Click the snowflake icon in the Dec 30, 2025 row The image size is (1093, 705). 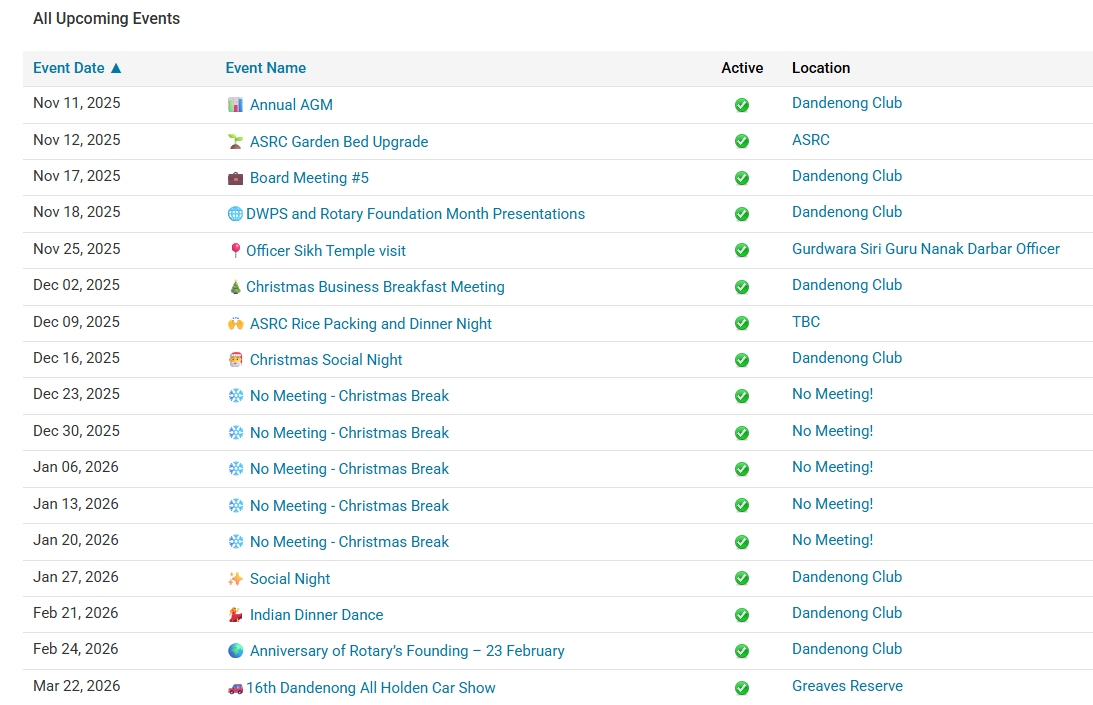(x=236, y=432)
